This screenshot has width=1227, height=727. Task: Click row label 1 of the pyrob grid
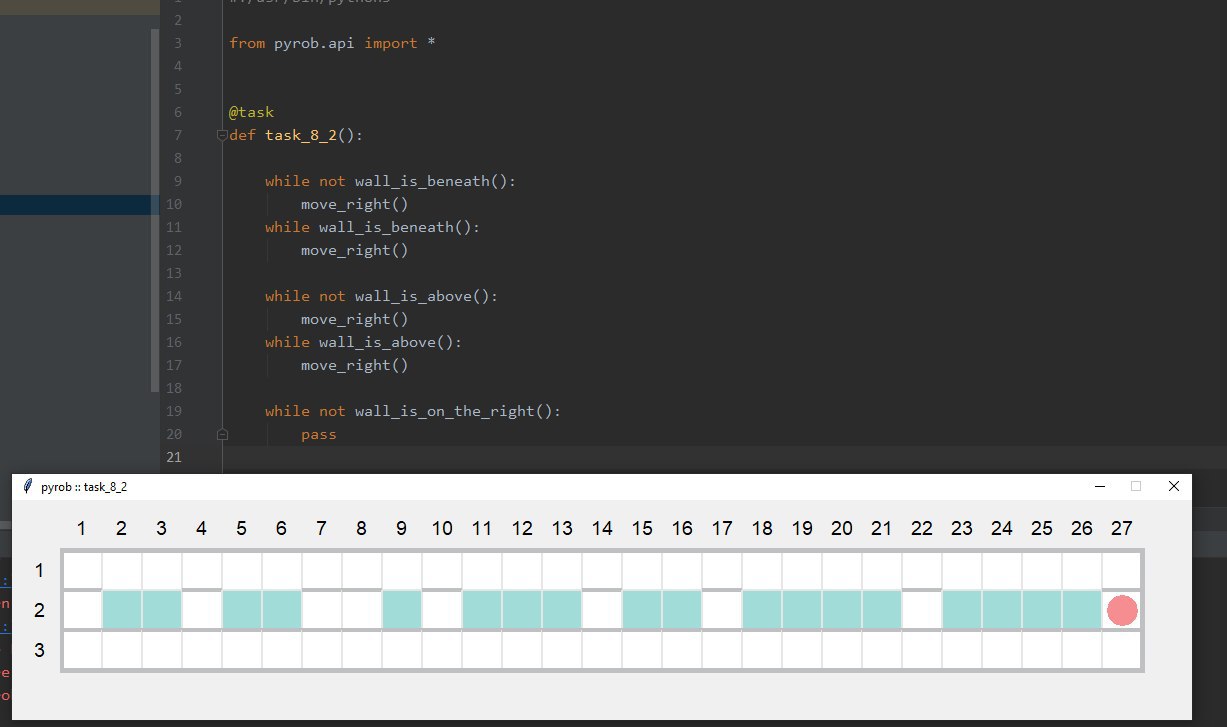click(39, 570)
